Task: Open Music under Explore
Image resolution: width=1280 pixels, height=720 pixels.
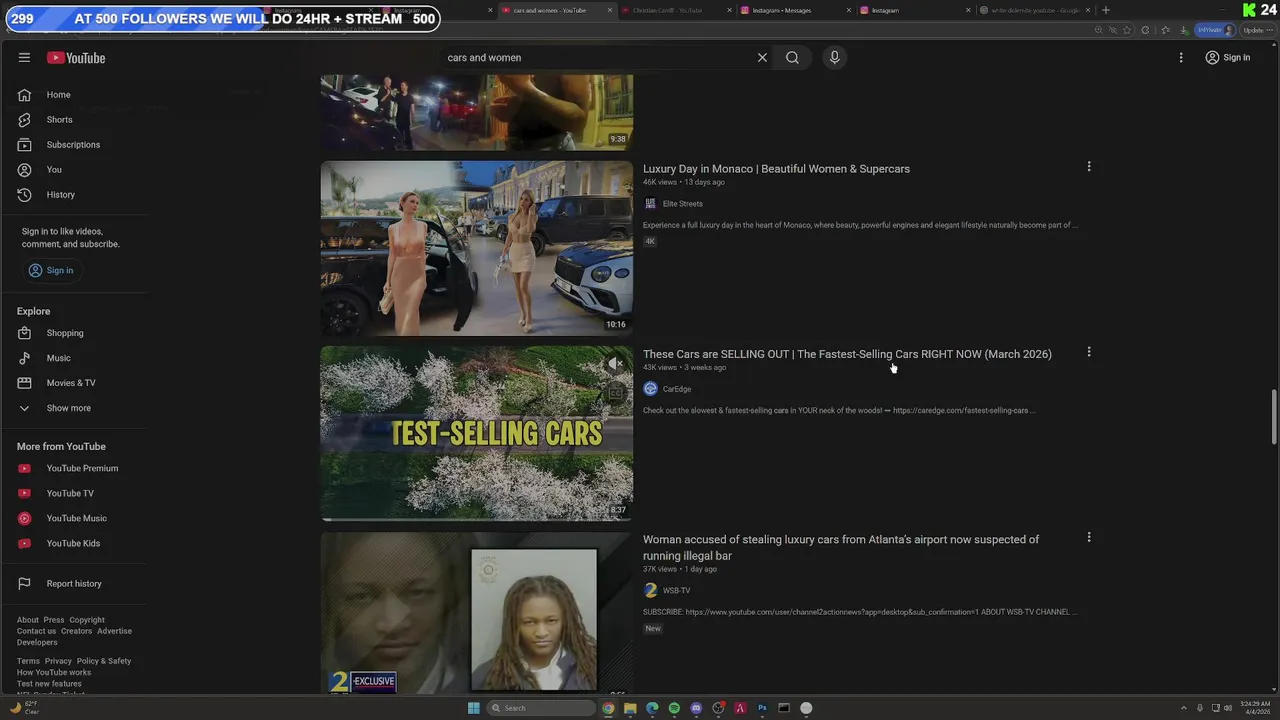Action: [75, 358]
